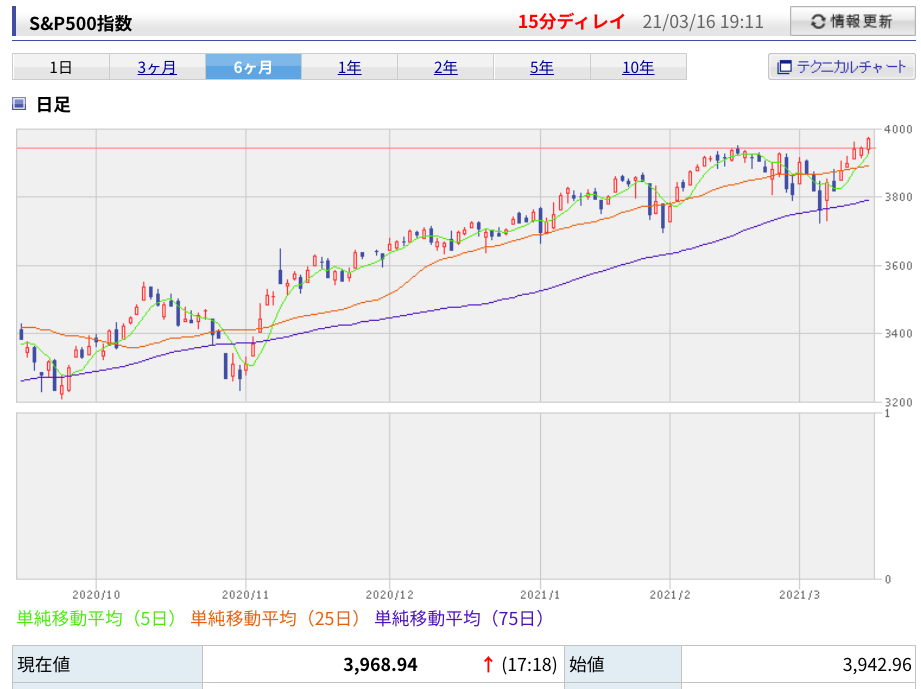Screen dimensions: 921x689
Task: Click the blue square icon next to 日足
Action: (x=19, y=104)
